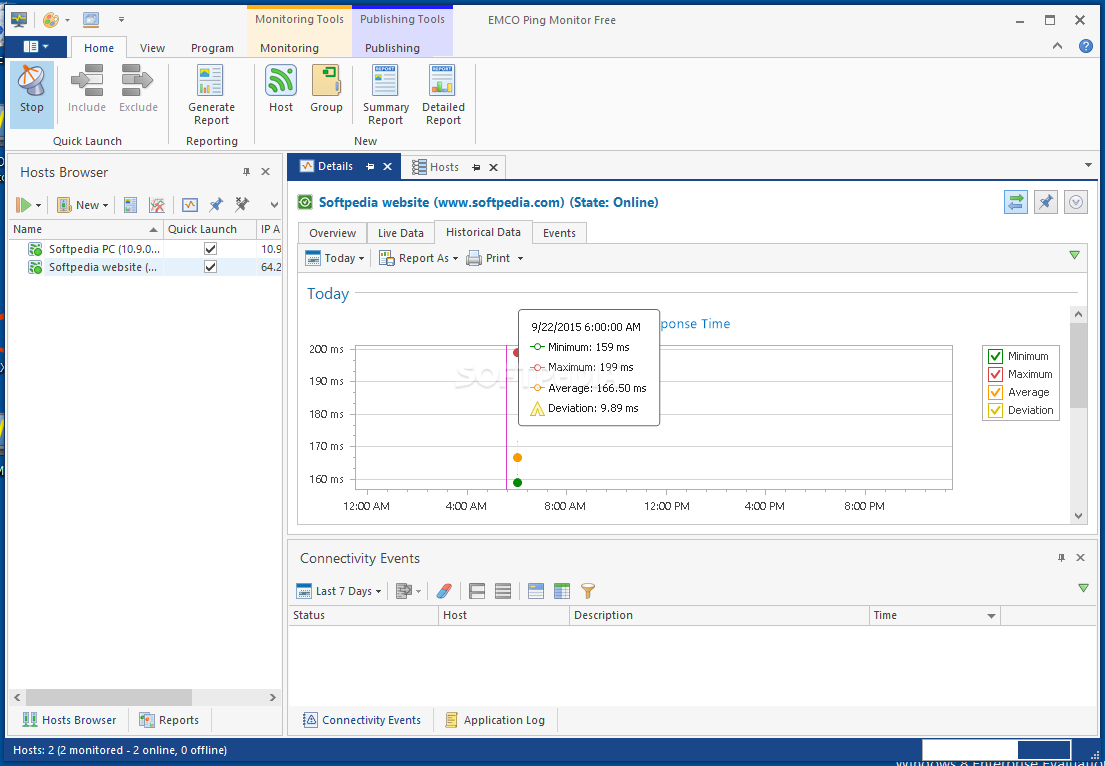This screenshot has height=766, width=1105.
Task: Click the pin icon in Hosts Browser toolbar
Action: click(216, 205)
